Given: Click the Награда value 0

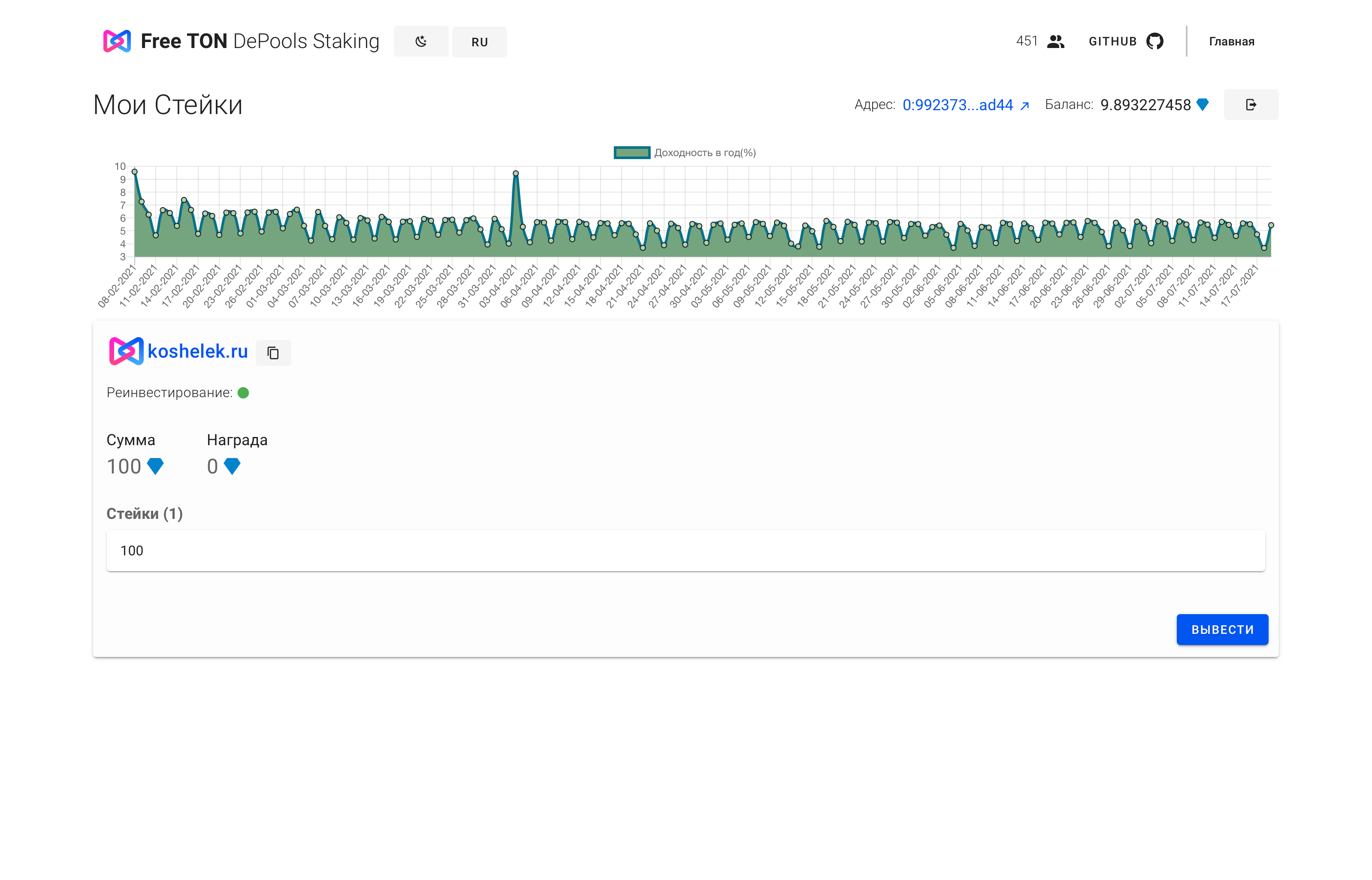Looking at the screenshot, I should [212, 466].
